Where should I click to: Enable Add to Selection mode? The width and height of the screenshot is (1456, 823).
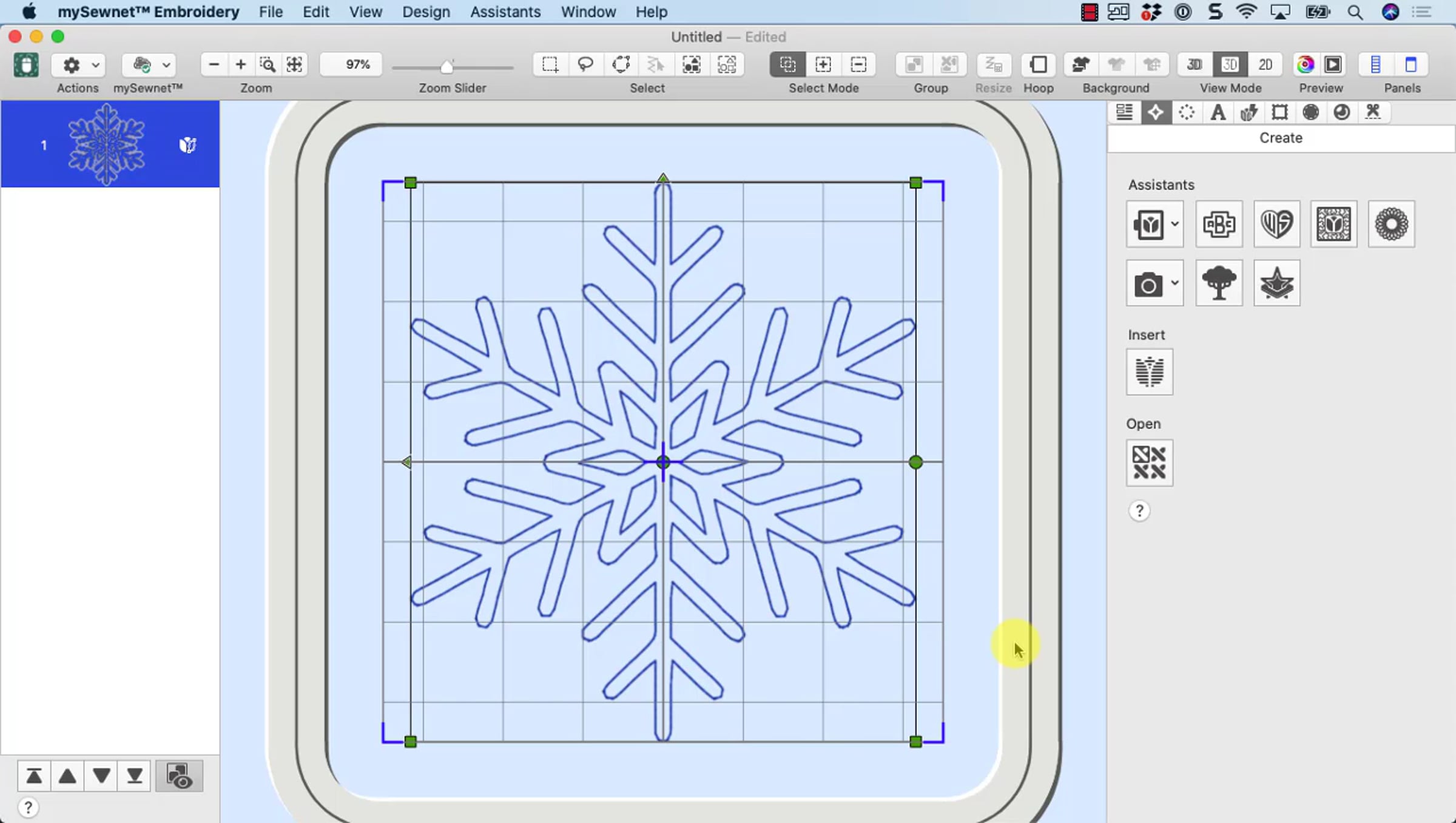[823, 64]
